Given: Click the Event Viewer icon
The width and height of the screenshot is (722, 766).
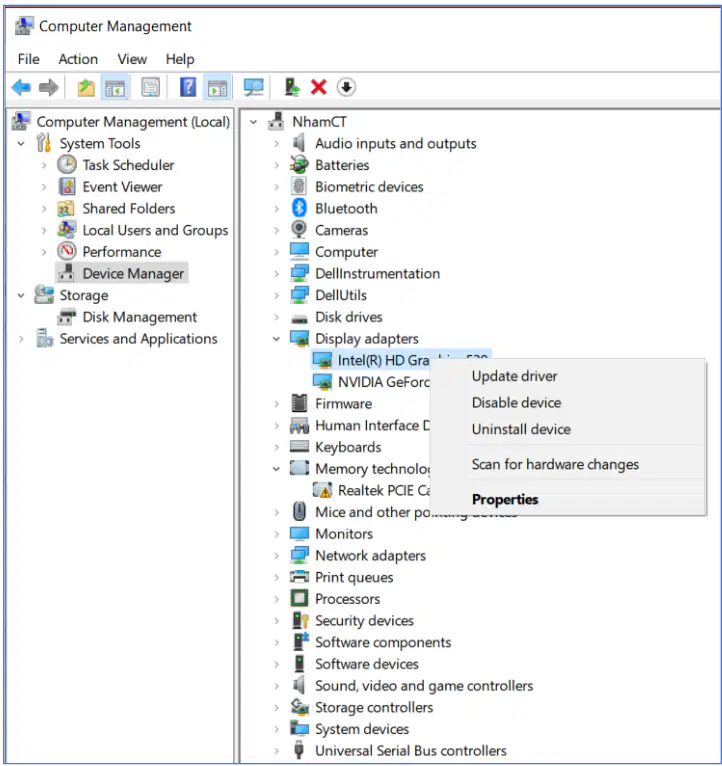Looking at the screenshot, I should pos(67,187).
